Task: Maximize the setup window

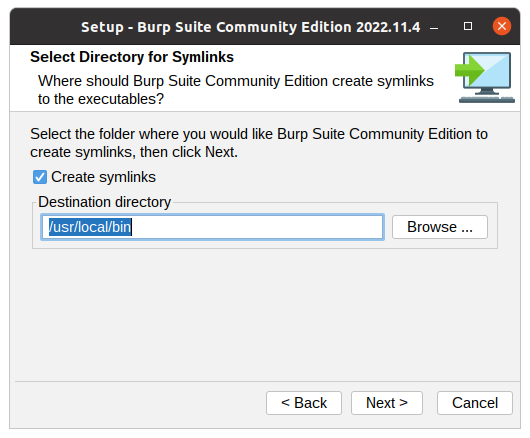Action: [x=468, y=26]
